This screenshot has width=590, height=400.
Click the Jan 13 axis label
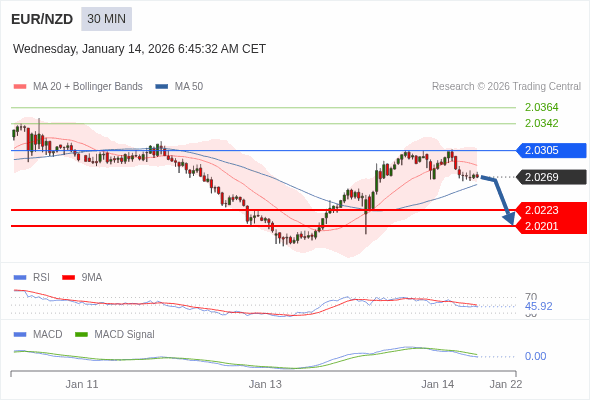pyautogui.click(x=265, y=385)
